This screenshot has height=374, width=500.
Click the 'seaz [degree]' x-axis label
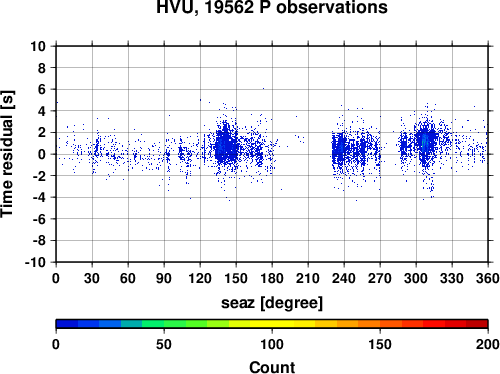coord(272,303)
